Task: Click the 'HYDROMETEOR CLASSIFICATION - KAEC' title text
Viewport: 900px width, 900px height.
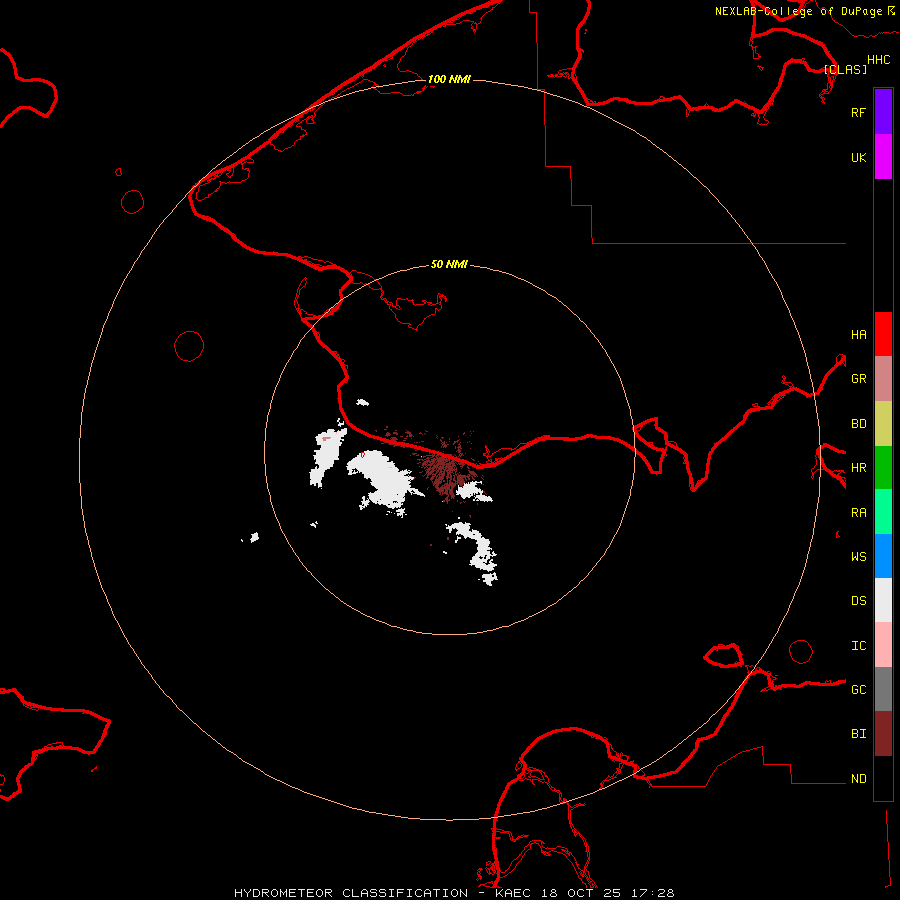Action: (x=382, y=893)
